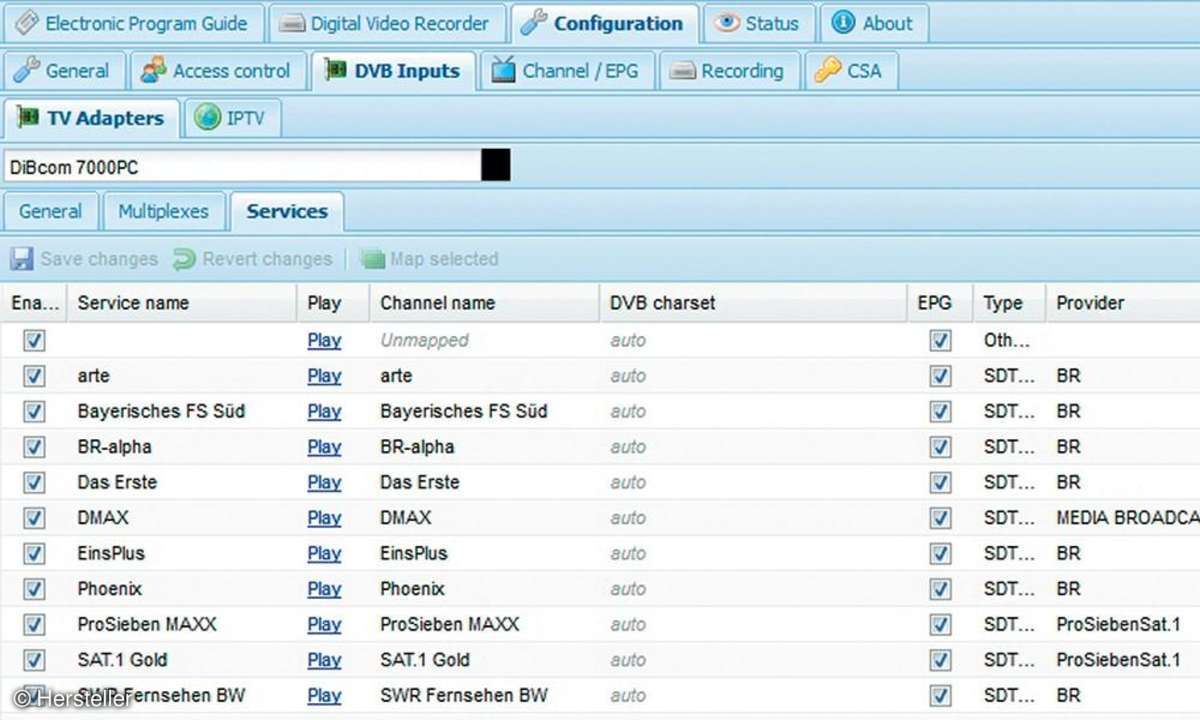Click Play link for DMAX

324,518
